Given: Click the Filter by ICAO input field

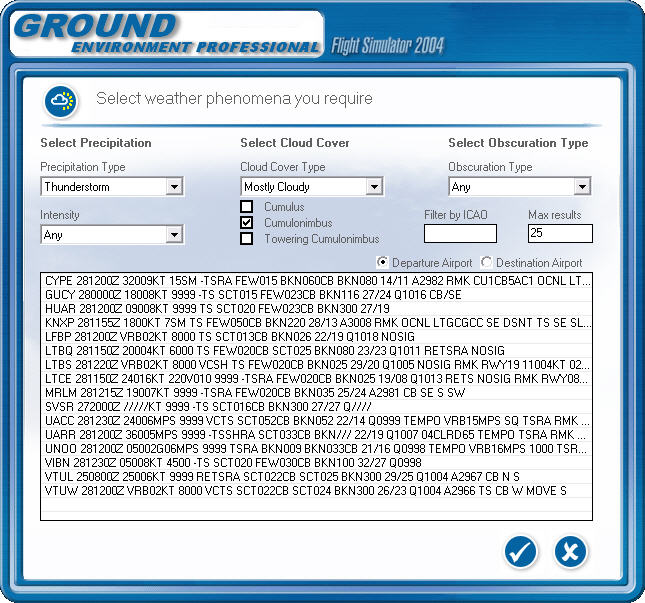Looking at the screenshot, I should [x=460, y=233].
